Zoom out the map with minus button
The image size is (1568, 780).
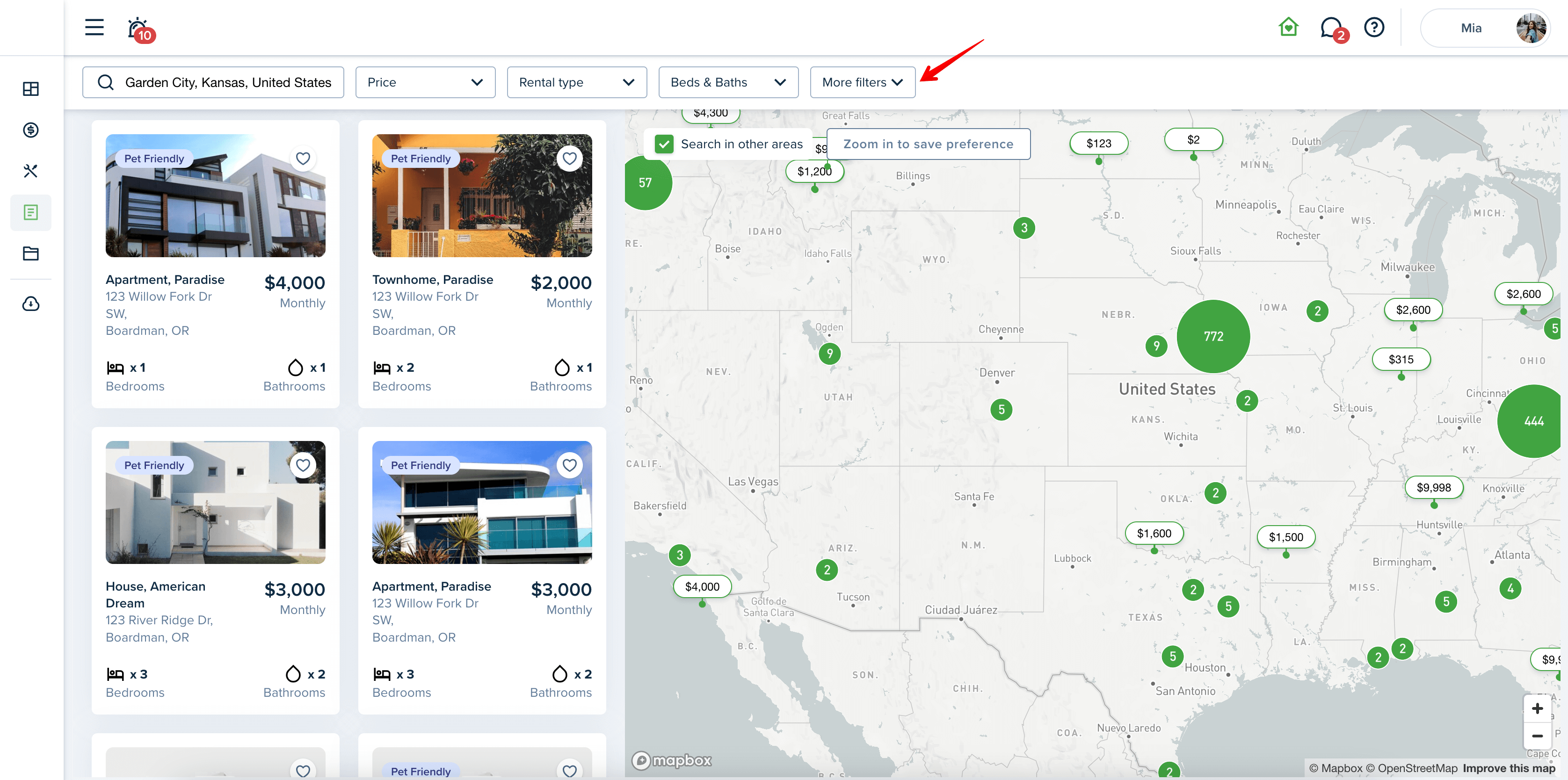pyautogui.click(x=1537, y=736)
